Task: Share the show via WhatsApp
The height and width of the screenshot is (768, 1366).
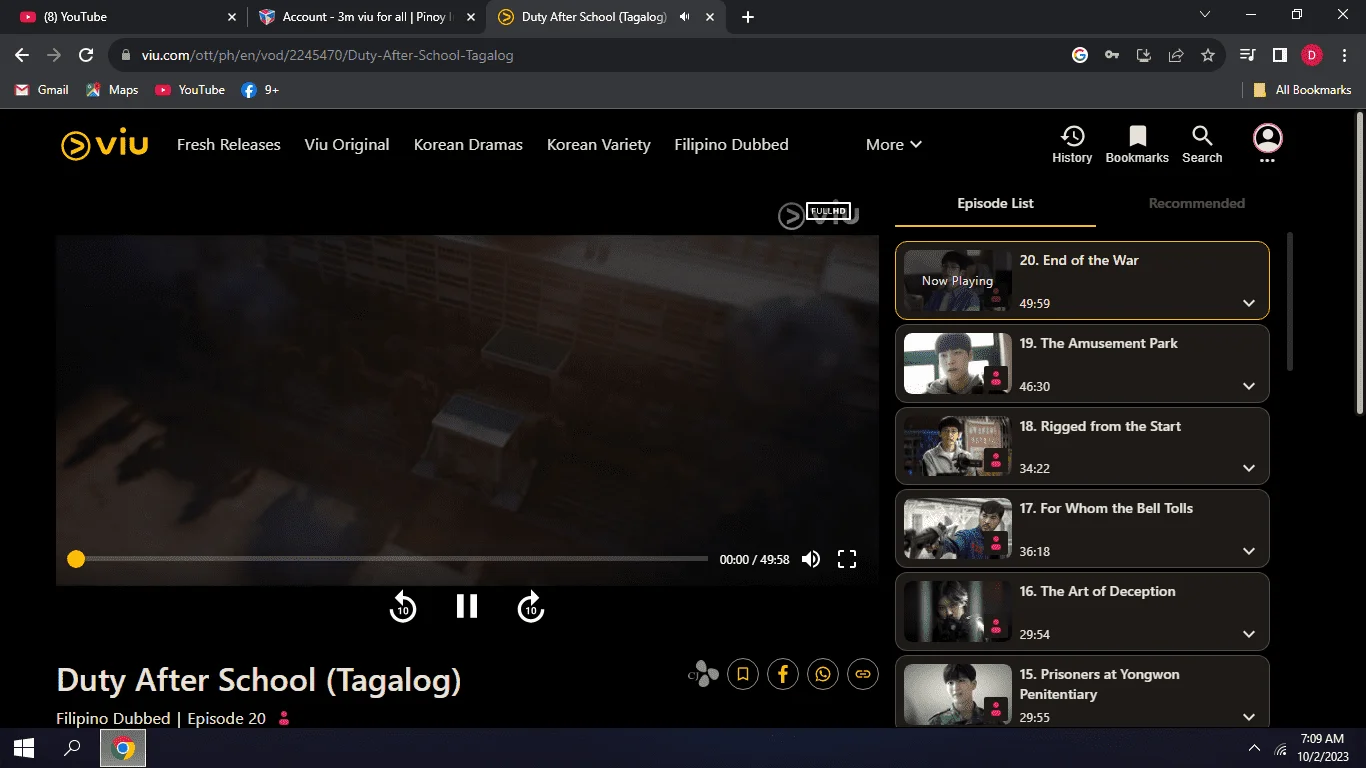Action: coord(823,674)
